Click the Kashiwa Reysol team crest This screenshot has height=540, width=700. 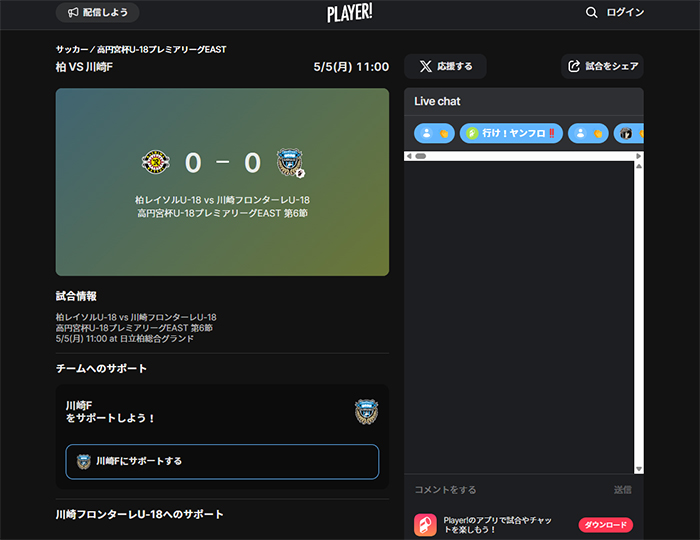point(155,162)
